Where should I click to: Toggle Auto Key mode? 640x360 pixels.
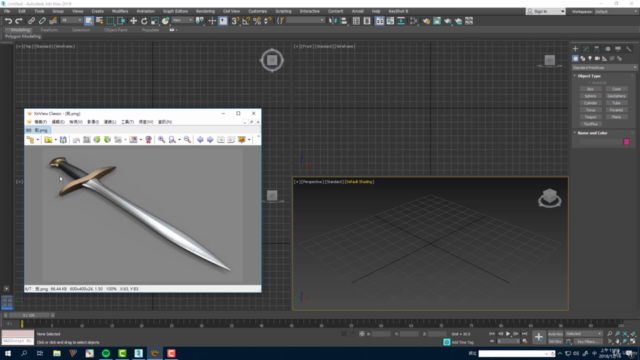pyautogui.click(x=555, y=334)
